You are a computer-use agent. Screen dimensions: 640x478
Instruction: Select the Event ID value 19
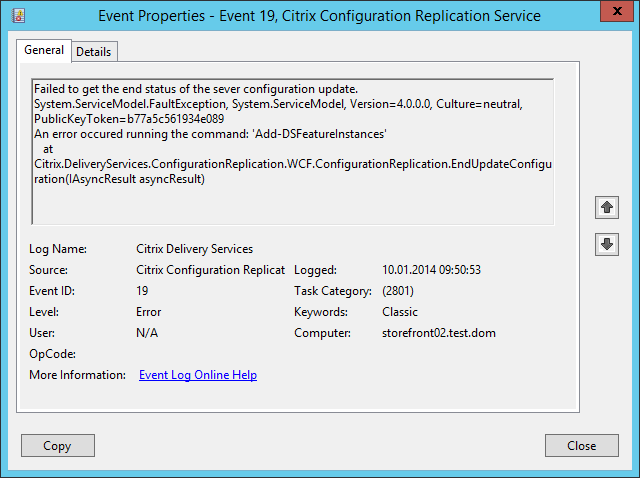[142, 291]
